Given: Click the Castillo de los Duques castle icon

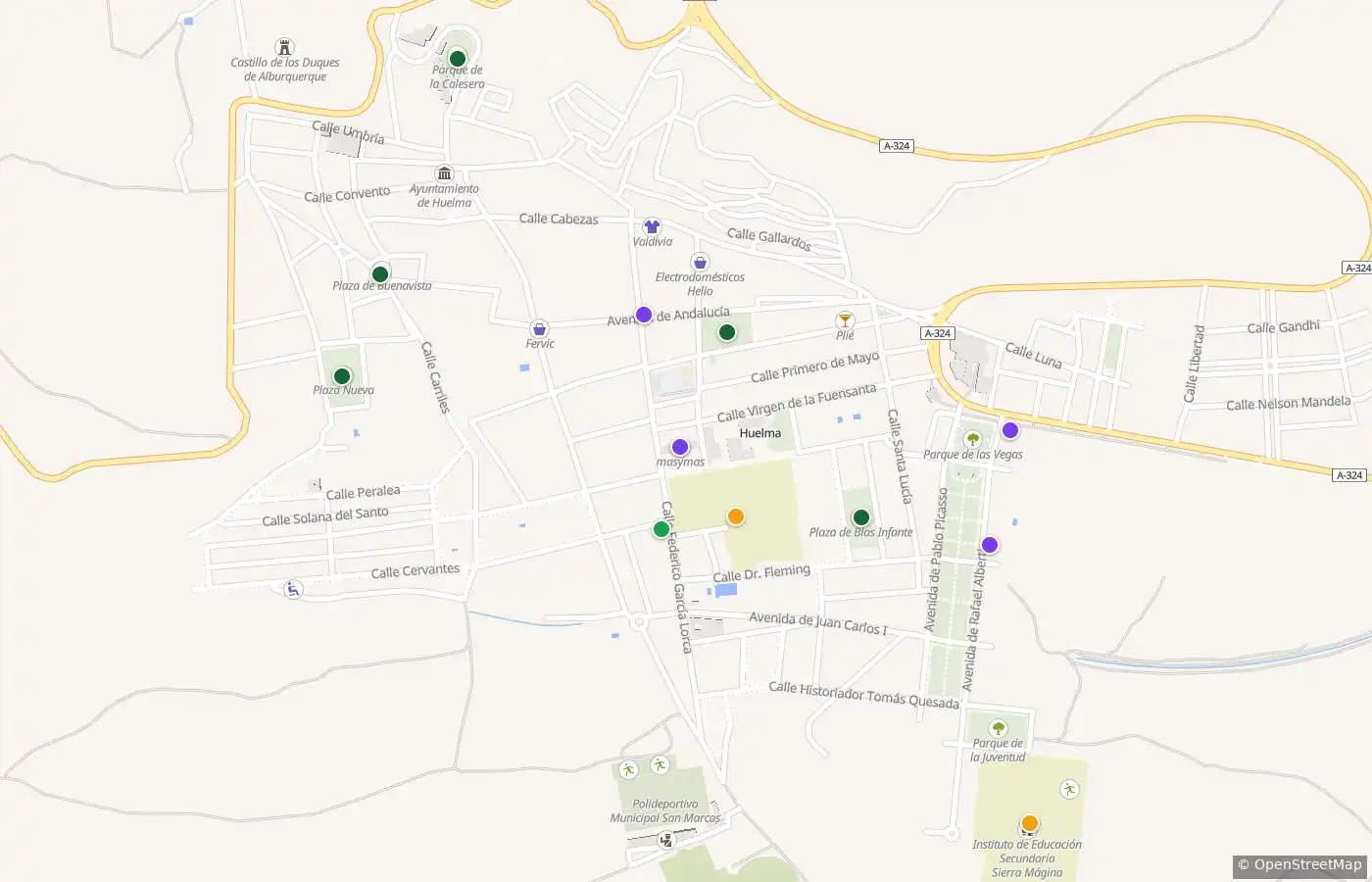Looking at the screenshot, I should coord(285,47).
